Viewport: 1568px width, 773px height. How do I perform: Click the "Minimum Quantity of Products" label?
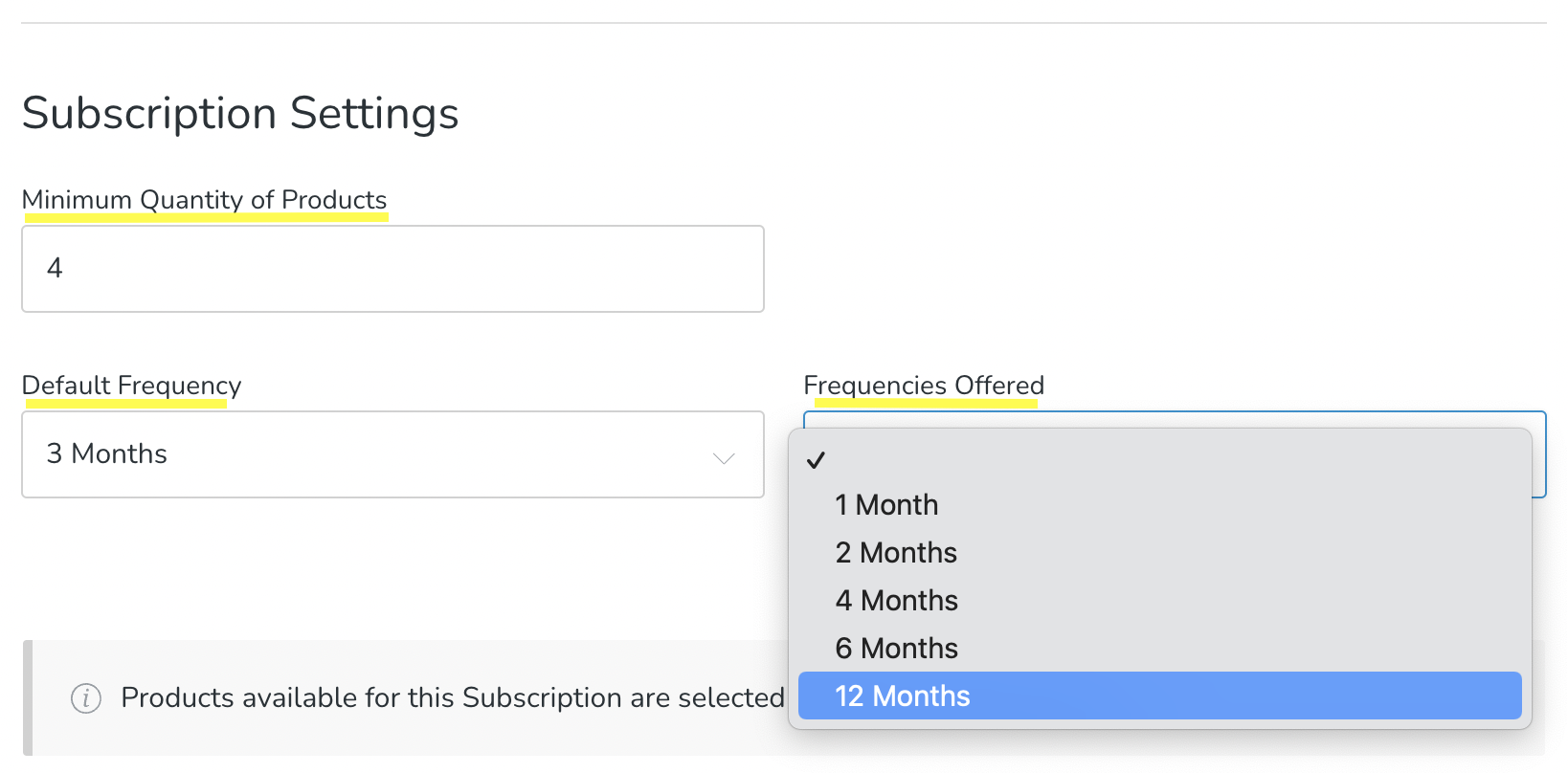[x=205, y=200]
